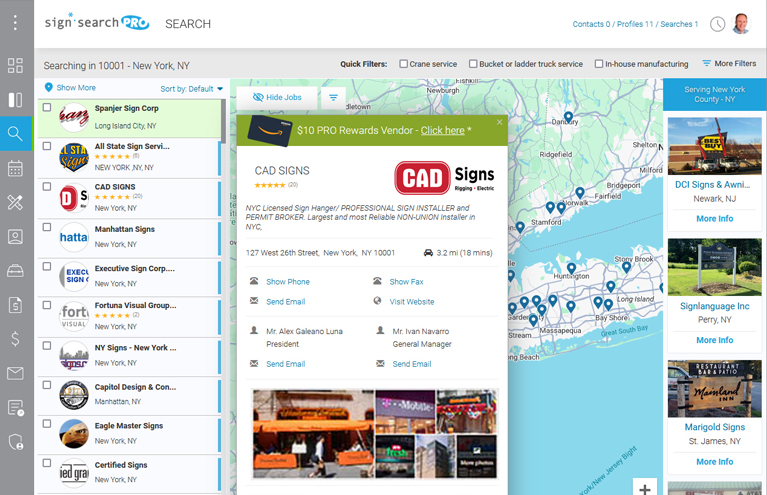Select Capitol Design & Con... listing
Screen dimensions: 767x495
tap(130, 396)
